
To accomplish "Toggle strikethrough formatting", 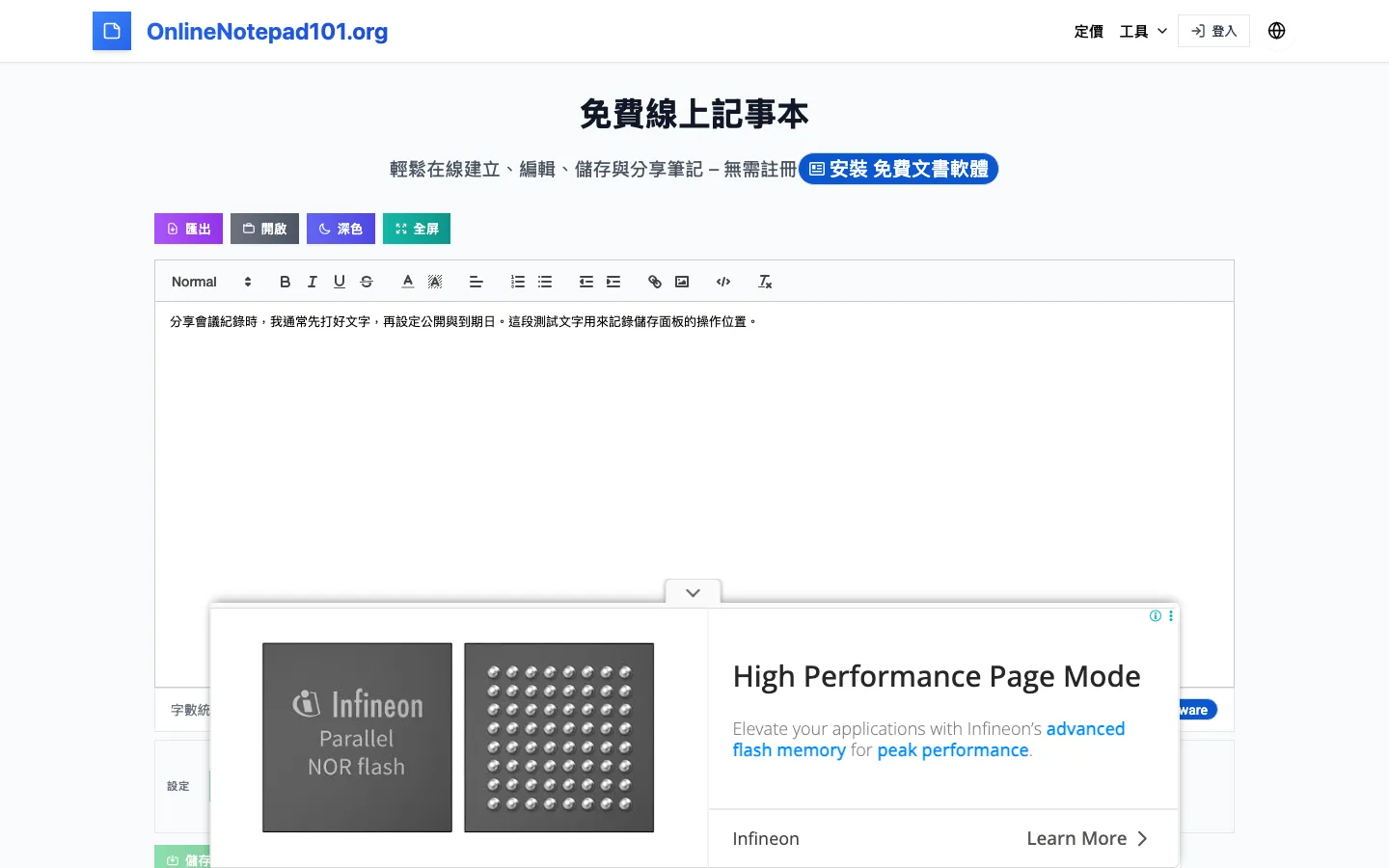I will pos(366,282).
